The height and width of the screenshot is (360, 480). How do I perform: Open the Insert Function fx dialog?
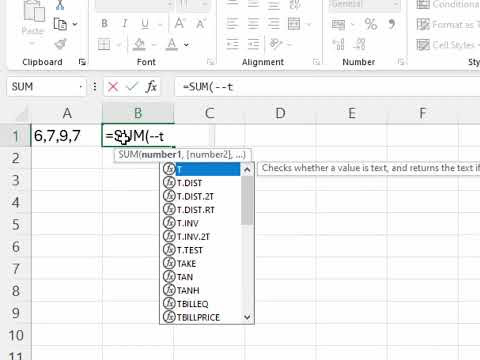(x=151, y=87)
